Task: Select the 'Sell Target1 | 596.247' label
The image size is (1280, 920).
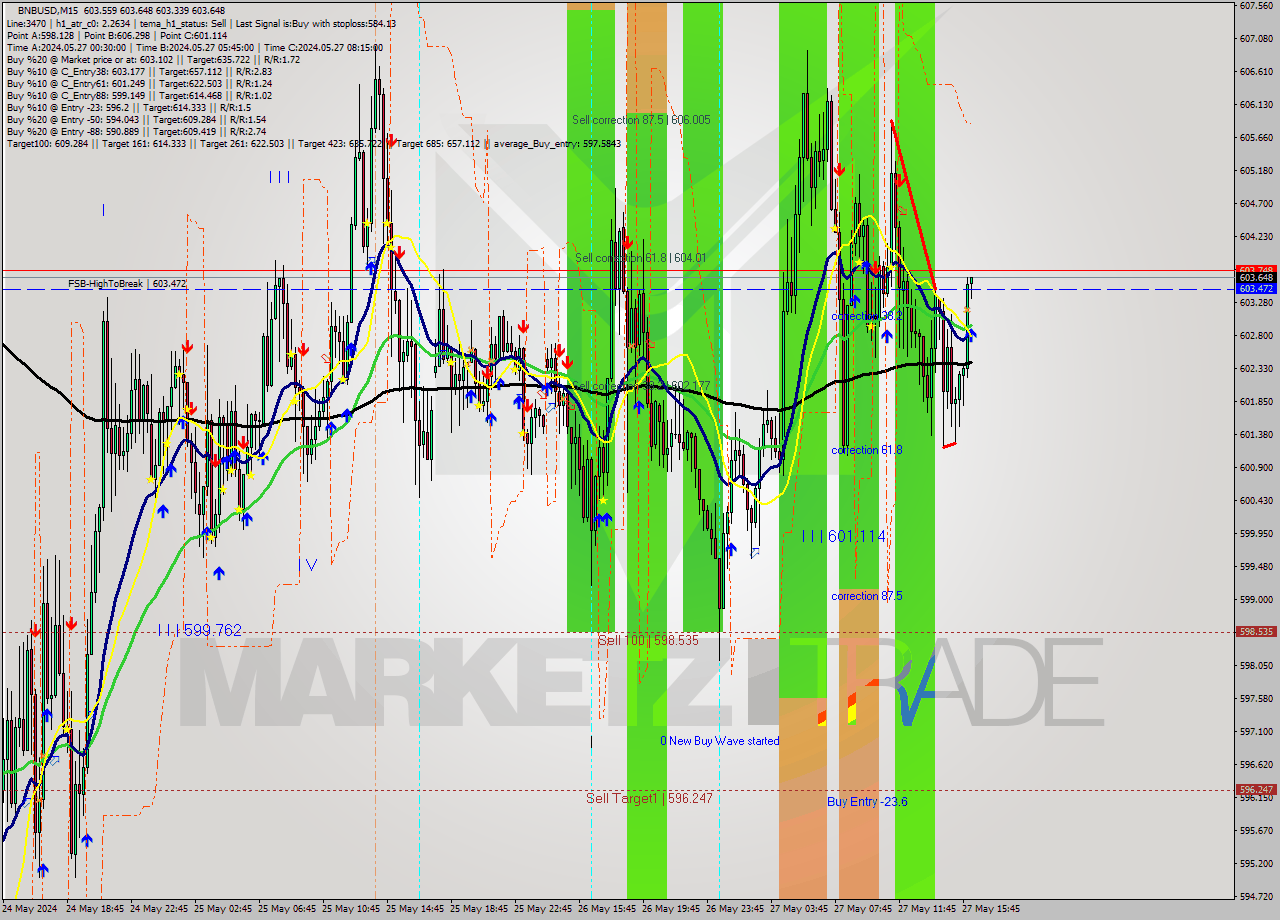Action: (649, 798)
